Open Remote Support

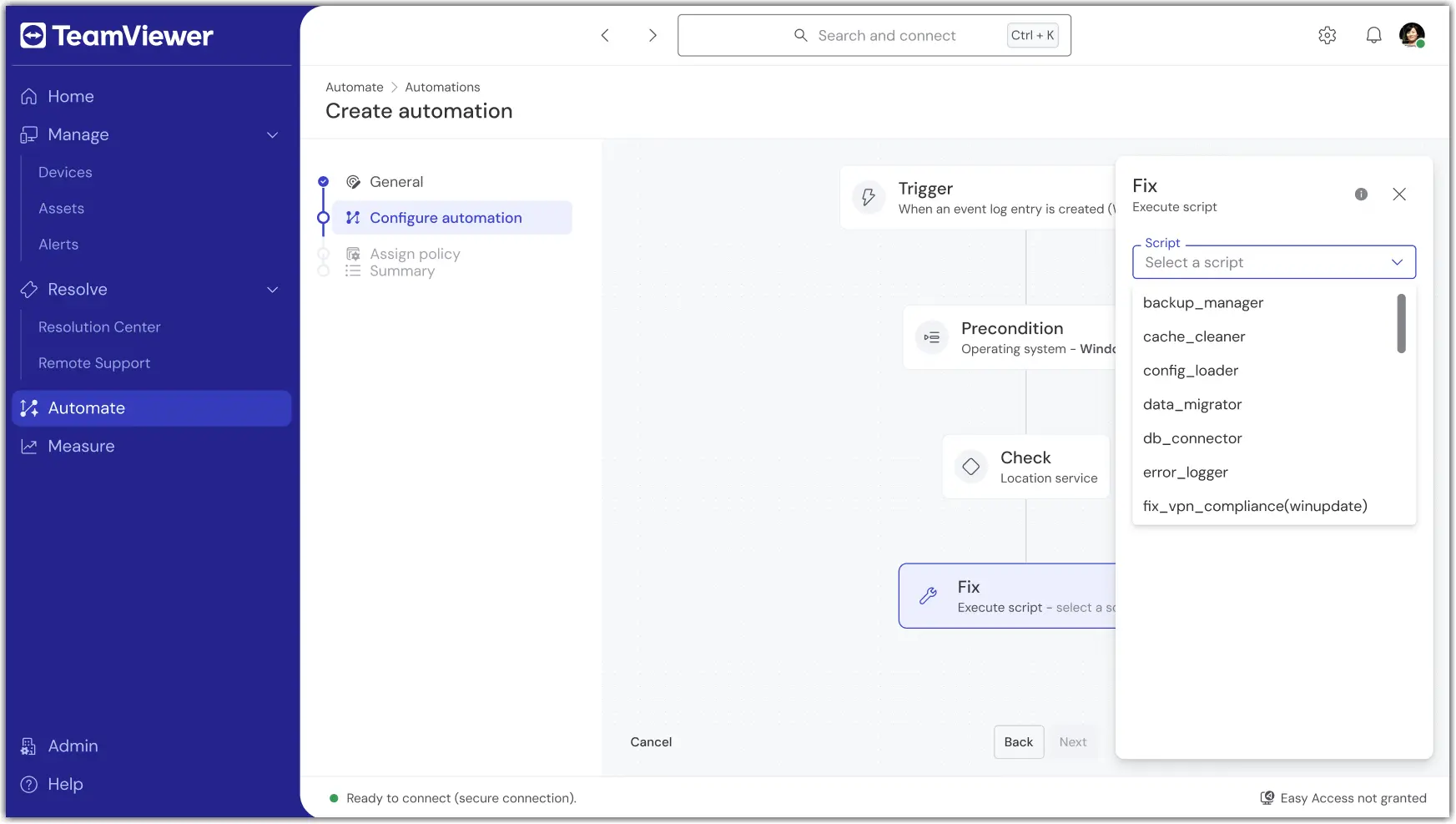94,363
